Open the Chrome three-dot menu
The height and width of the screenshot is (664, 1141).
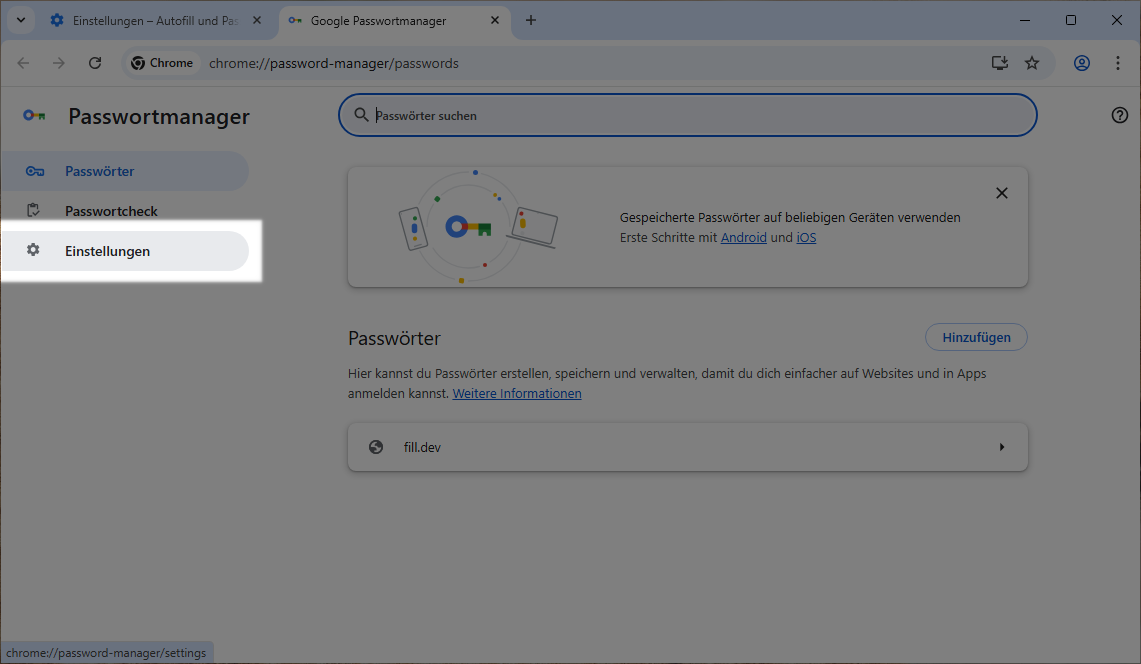1118,63
